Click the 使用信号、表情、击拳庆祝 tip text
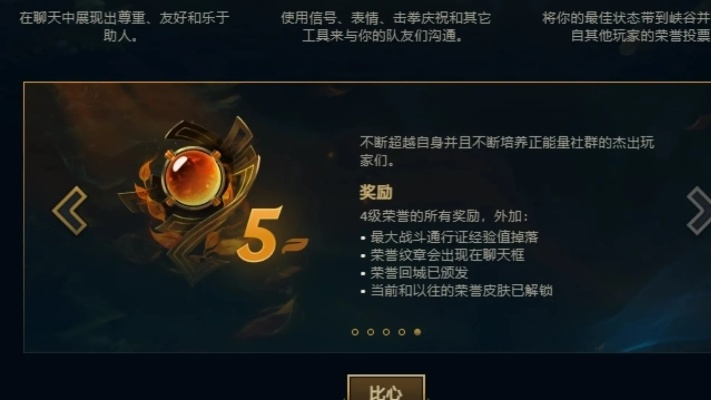The image size is (711, 400). click(x=386, y=27)
